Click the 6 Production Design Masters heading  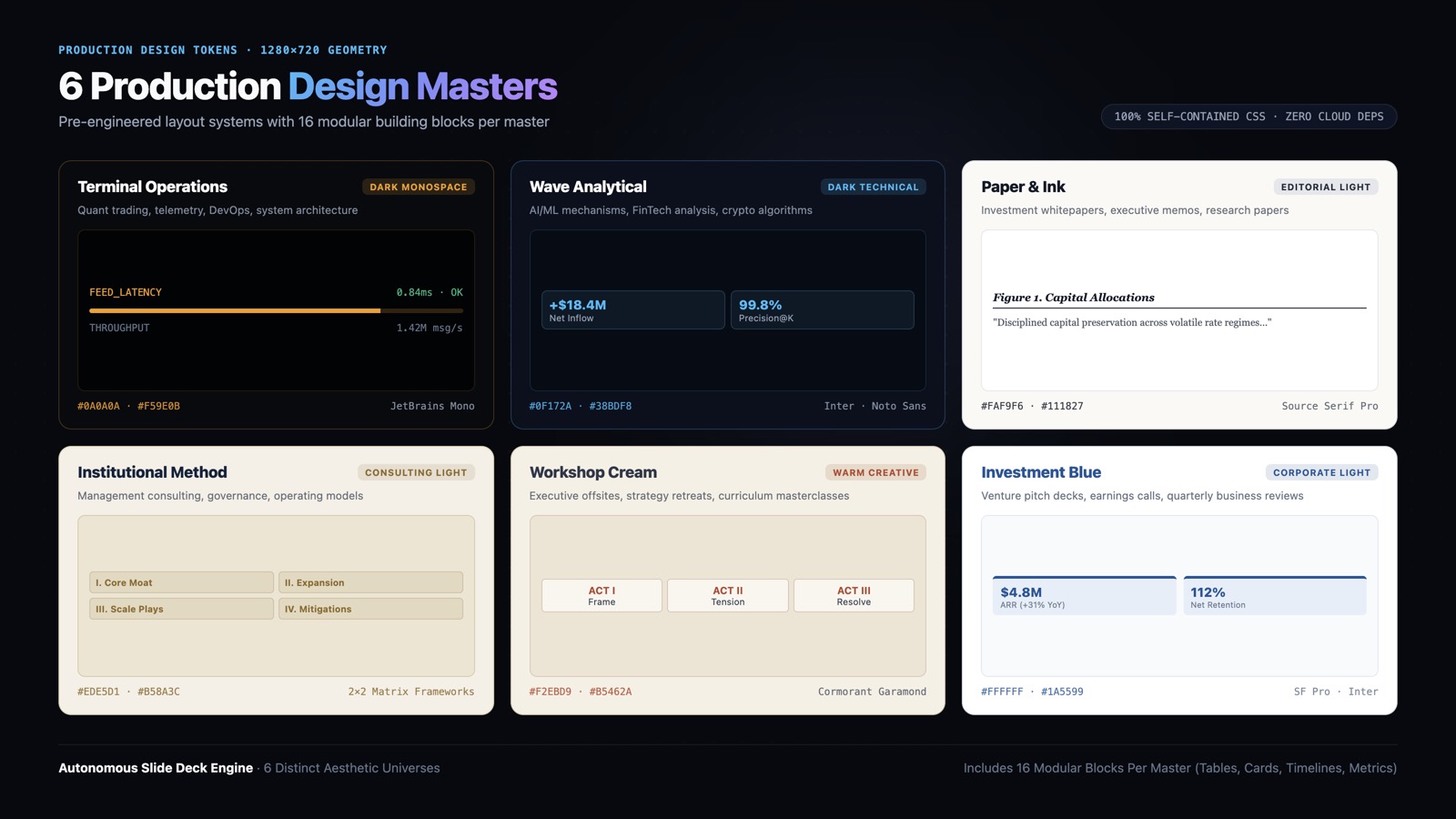click(308, 86)
